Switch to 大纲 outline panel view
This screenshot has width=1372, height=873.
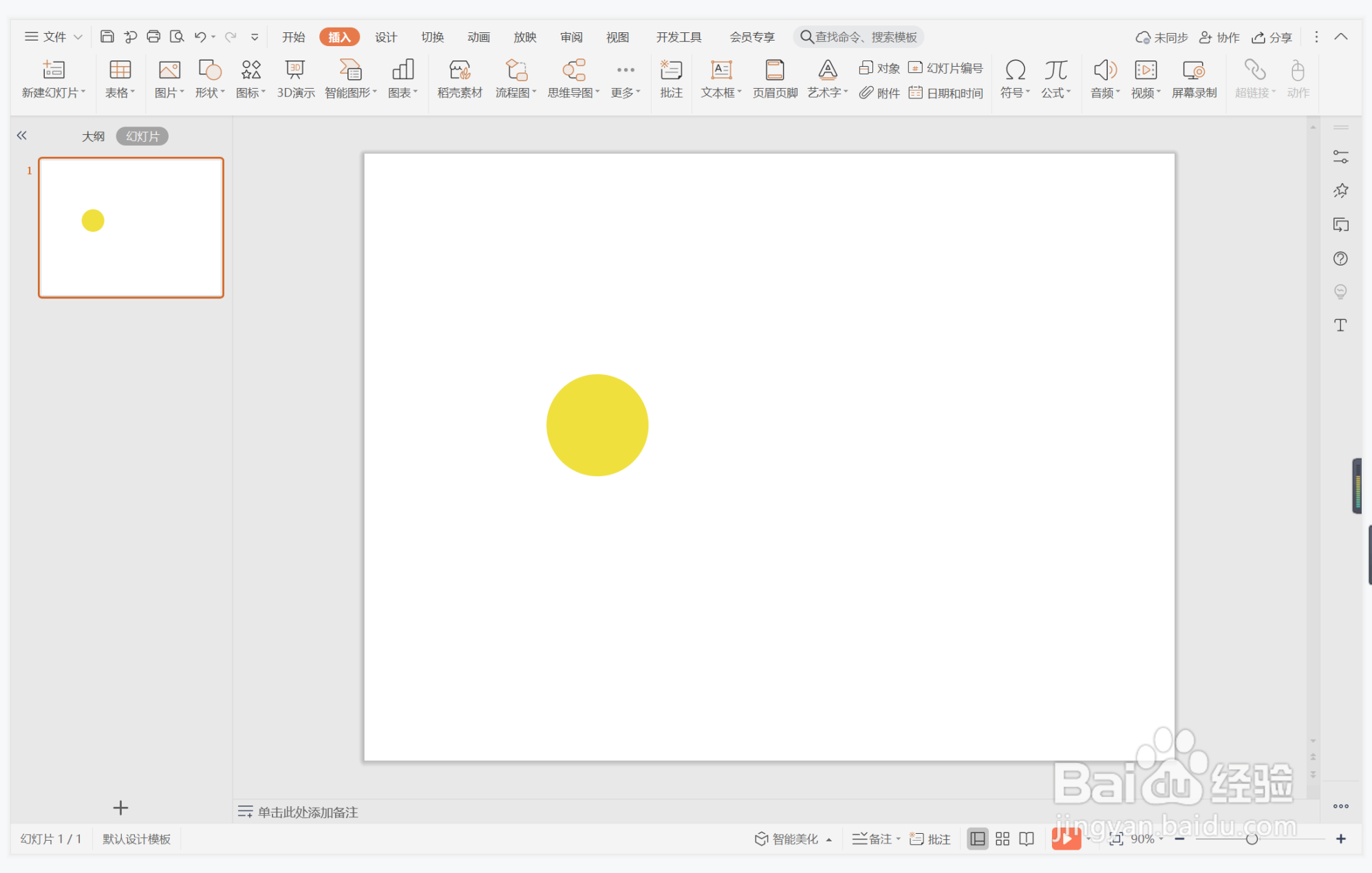click(x=93, y=136)
